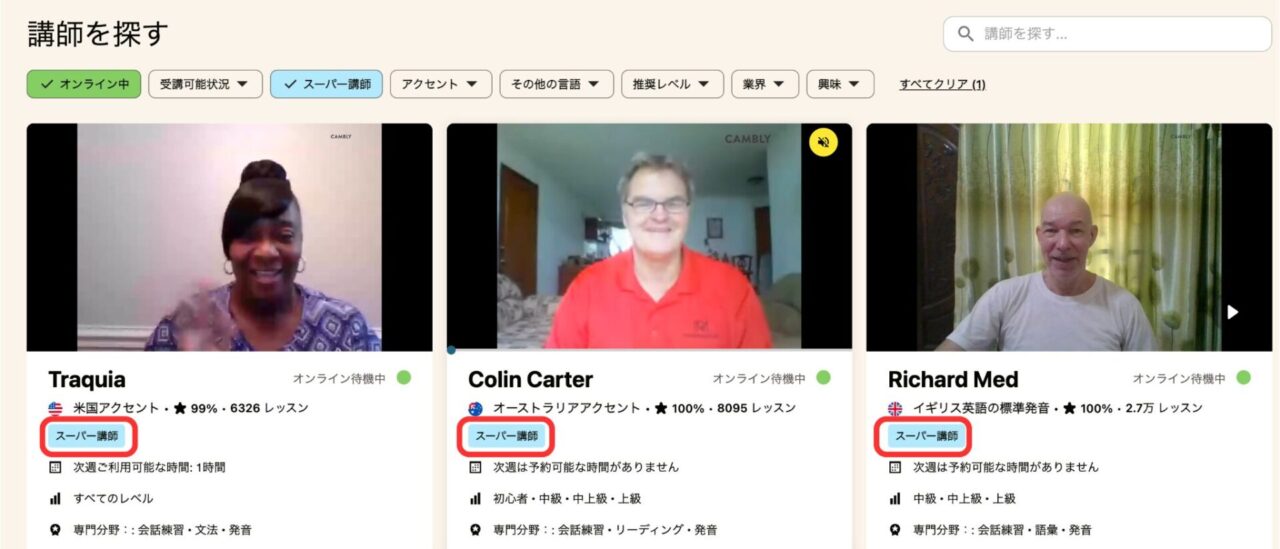Open the 推奨レベル dropdown
The width and height of the screenshot is (1280, 549).
click(672, 84)
